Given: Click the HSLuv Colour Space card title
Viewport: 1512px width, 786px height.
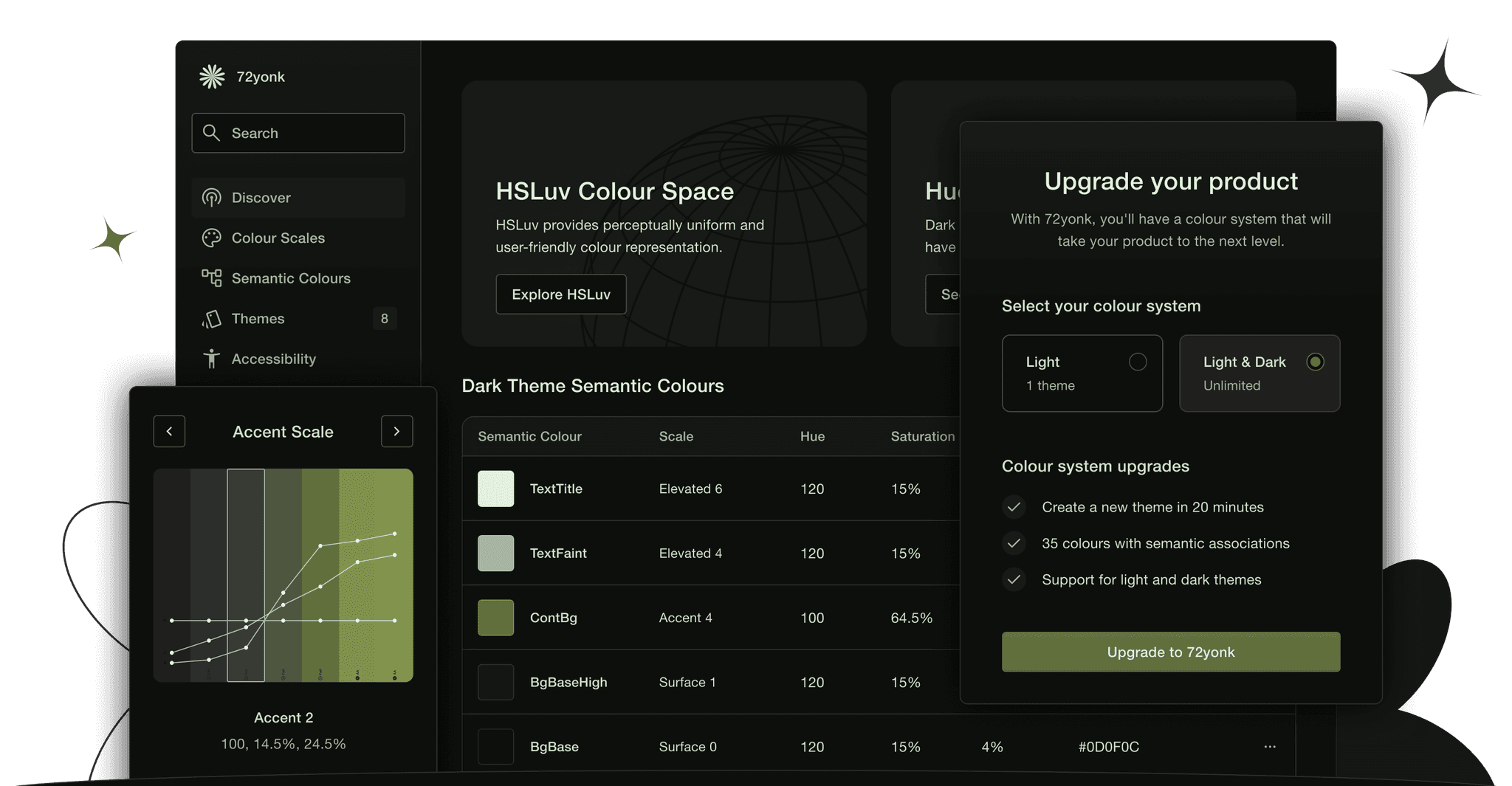Looking at the screenshot, I should point(615,191).
